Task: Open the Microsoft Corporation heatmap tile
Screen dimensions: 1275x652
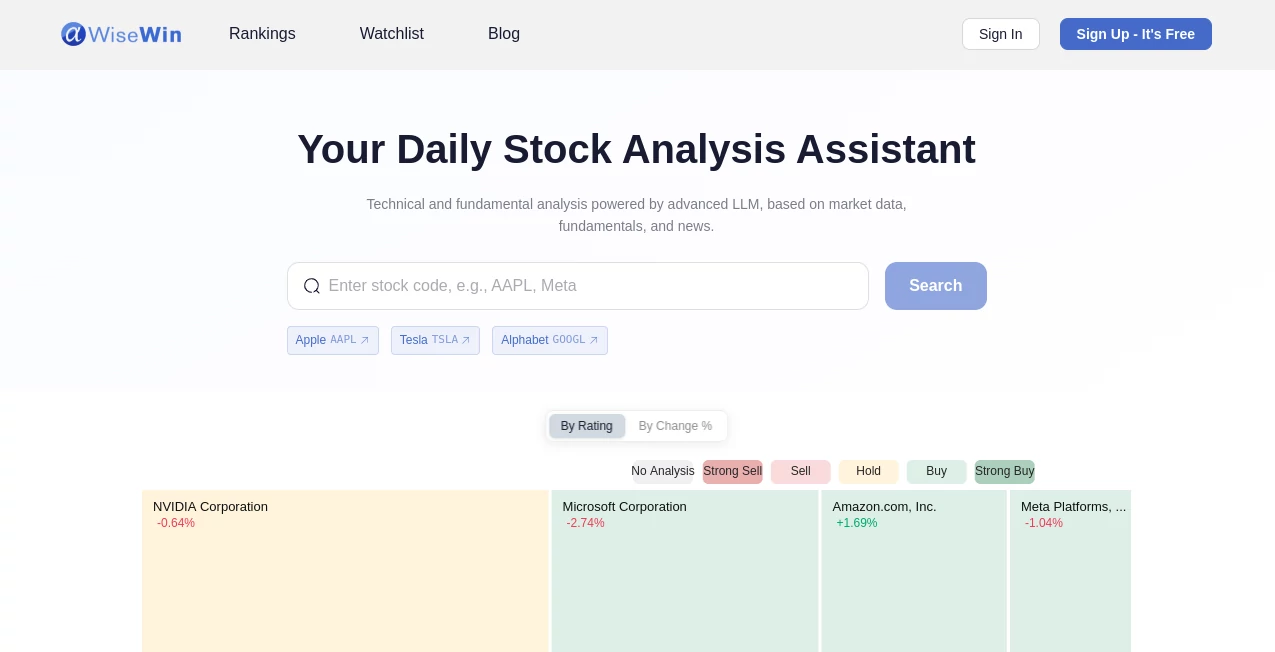Action: 685,570
